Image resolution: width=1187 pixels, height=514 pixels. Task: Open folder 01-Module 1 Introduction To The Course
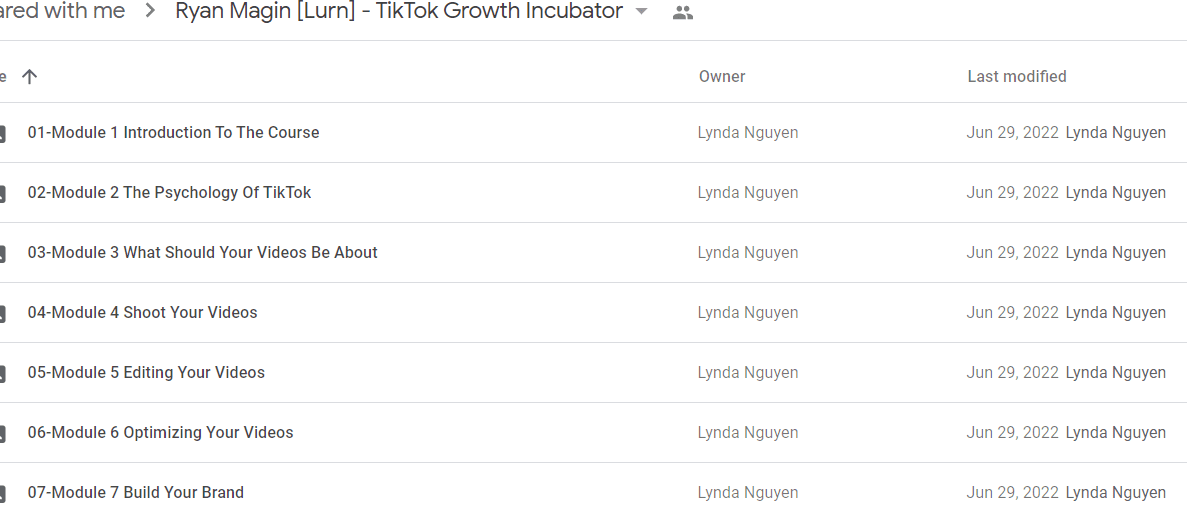173,132
